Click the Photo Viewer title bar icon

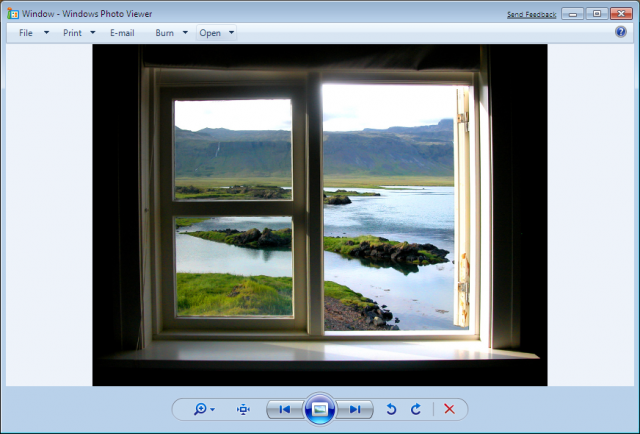pyautogui.click(x=13, y=14)
